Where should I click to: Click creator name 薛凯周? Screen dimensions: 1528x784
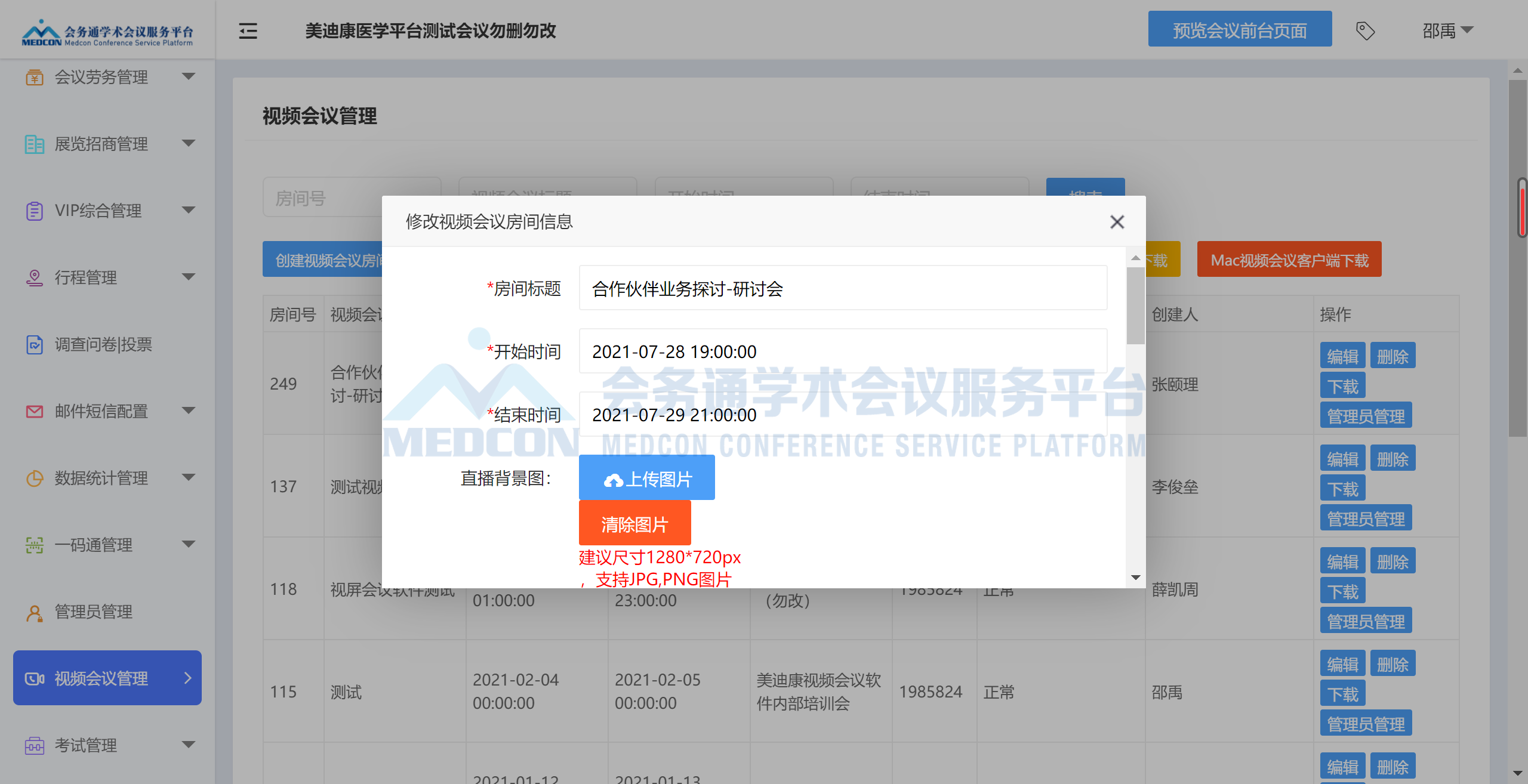[1175, 589]
